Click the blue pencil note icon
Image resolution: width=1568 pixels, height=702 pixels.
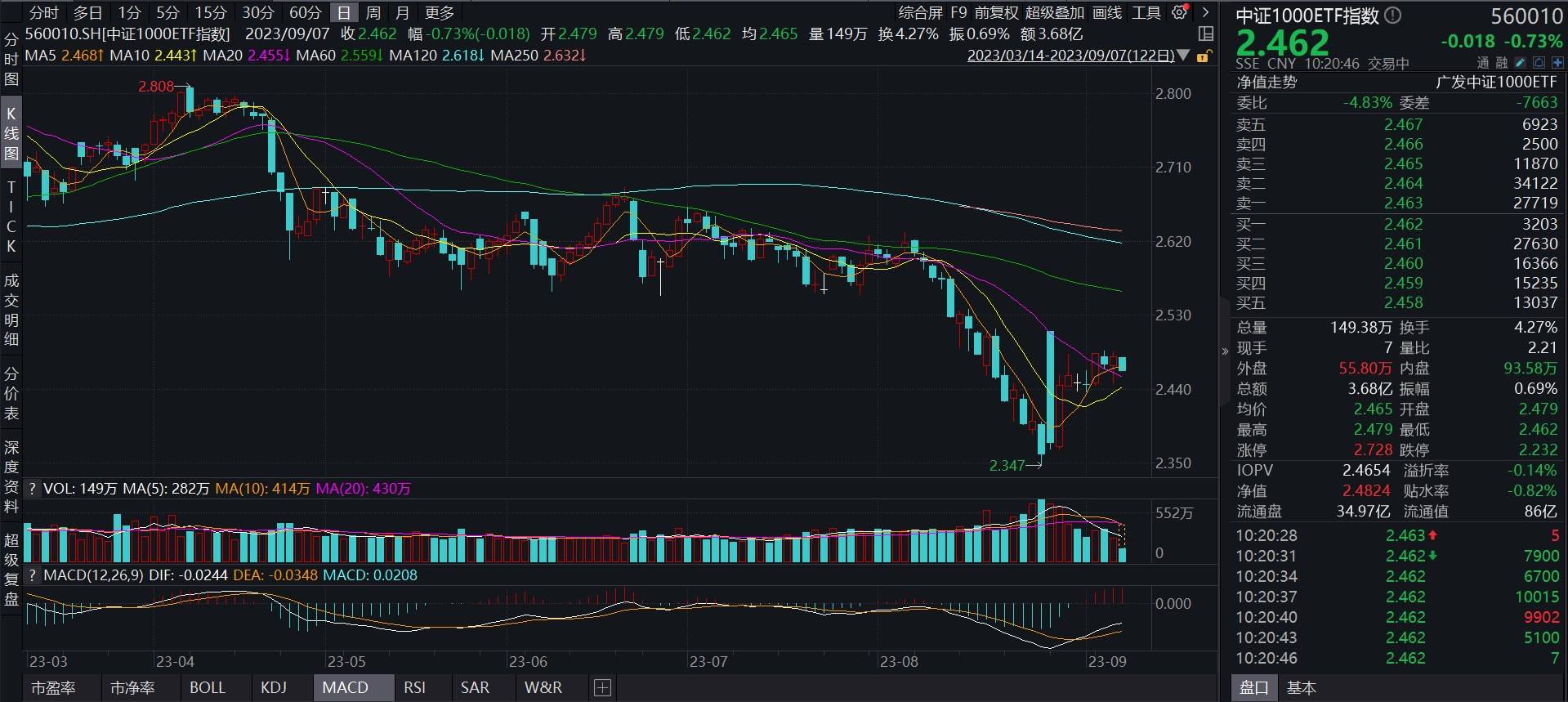(1520, 63)
